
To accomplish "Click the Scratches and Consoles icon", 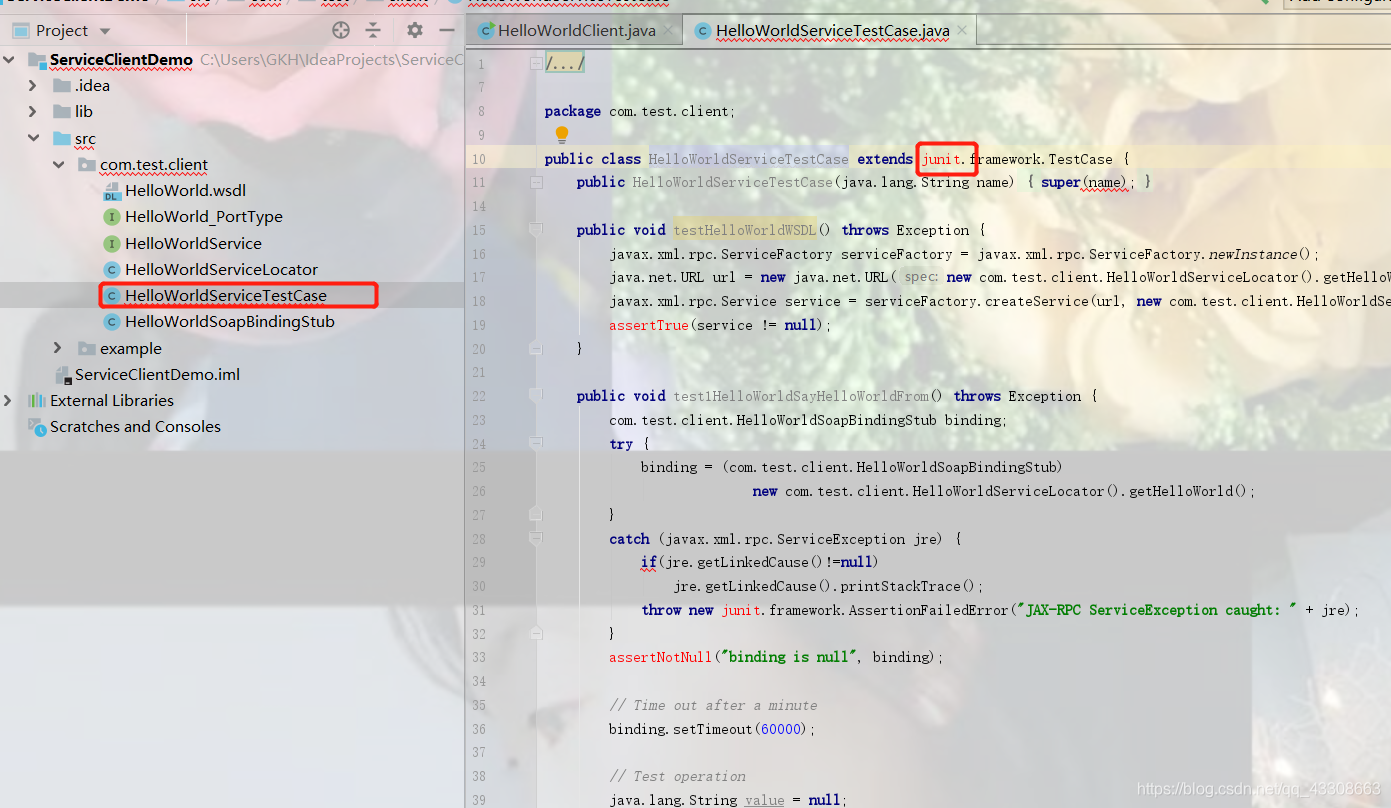I will pos(37,427).
